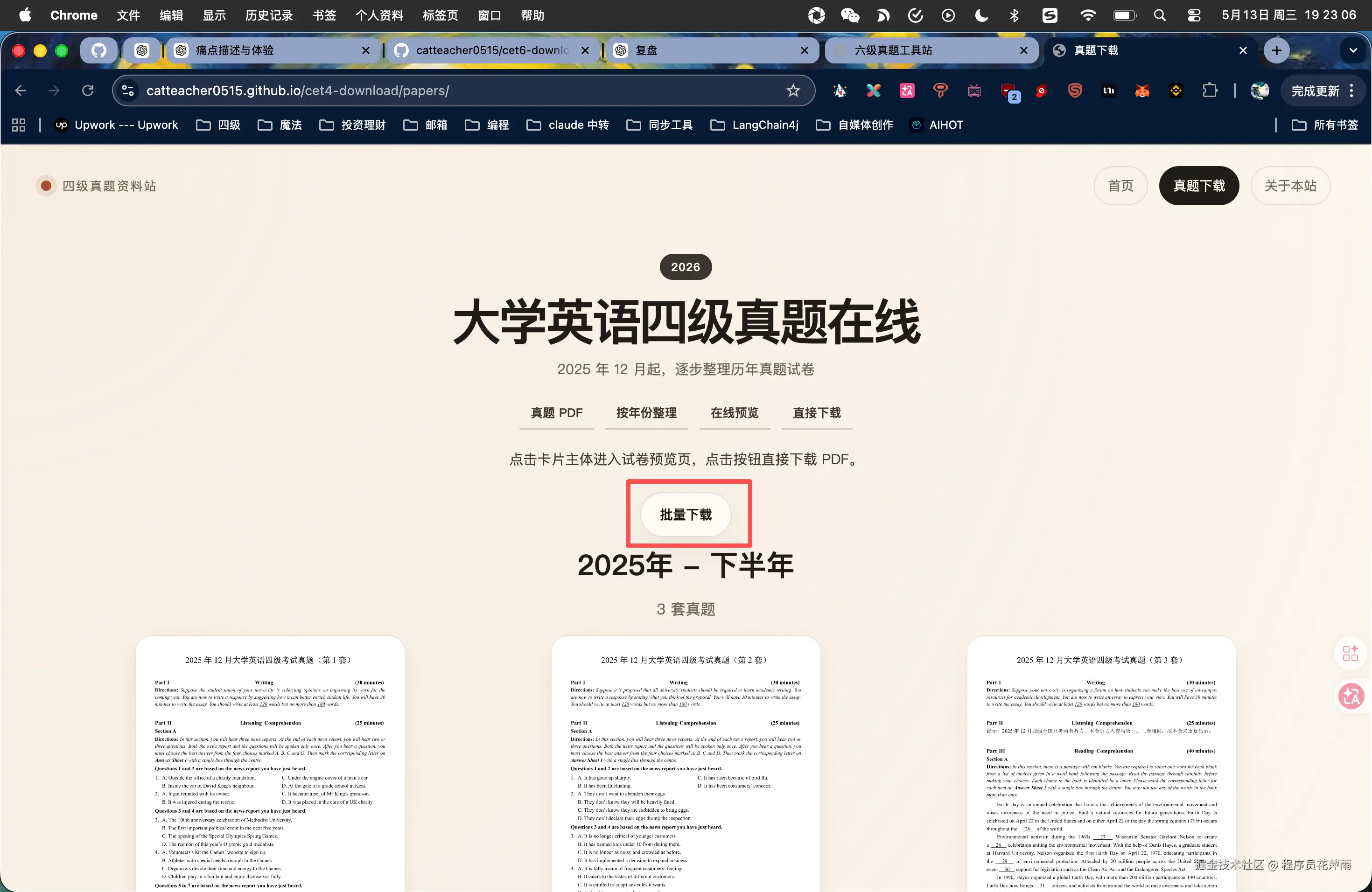This screenshot has width=1372, height=892.
Task: Open Spotlight search in menu bar
Action: [x=1160, y=15]
